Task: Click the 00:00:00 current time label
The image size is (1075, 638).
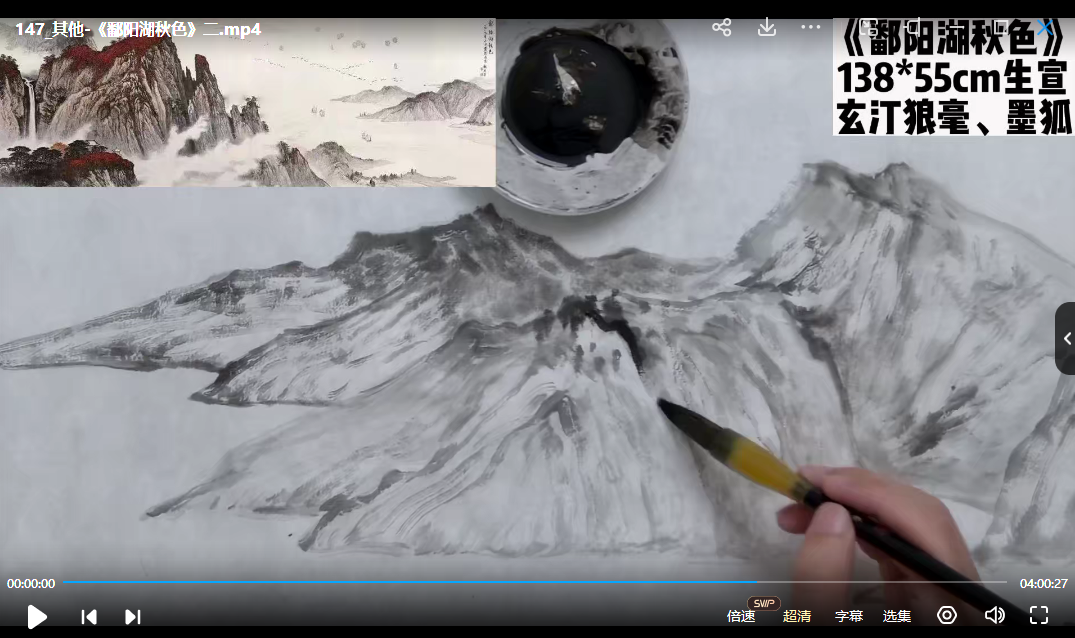Action: (x=31, y=584)
